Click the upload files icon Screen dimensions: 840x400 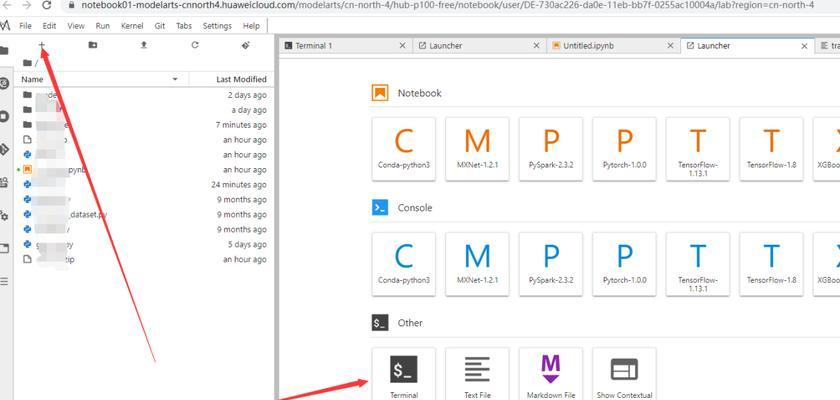[144, 46]
